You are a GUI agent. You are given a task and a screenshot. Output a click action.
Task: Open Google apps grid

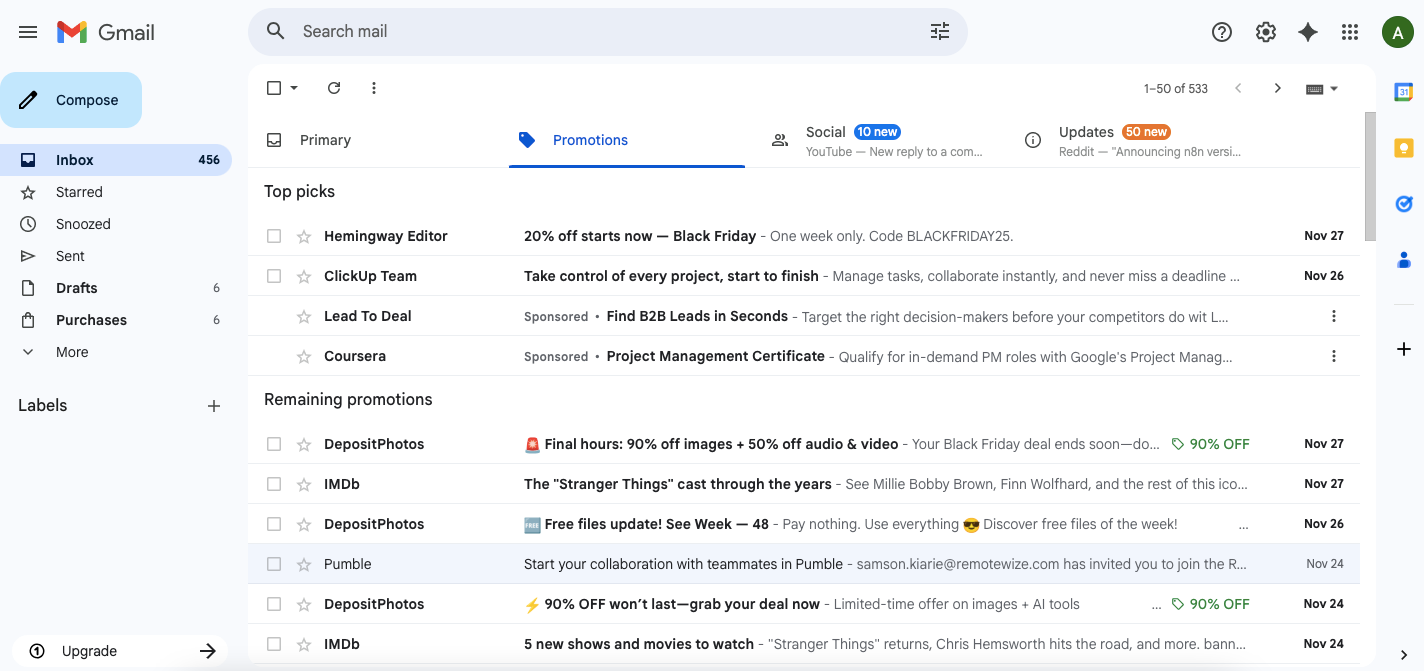point(1349,31)
